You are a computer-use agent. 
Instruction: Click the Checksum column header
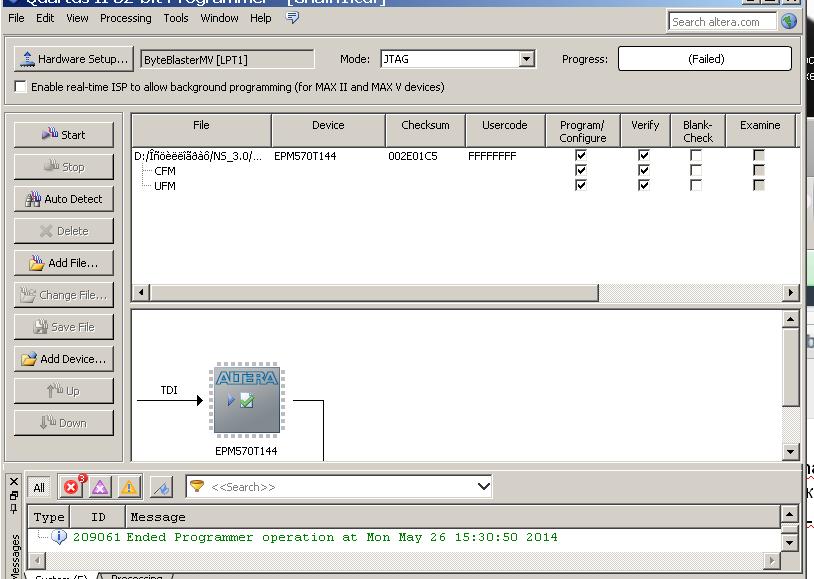point(425,130)
